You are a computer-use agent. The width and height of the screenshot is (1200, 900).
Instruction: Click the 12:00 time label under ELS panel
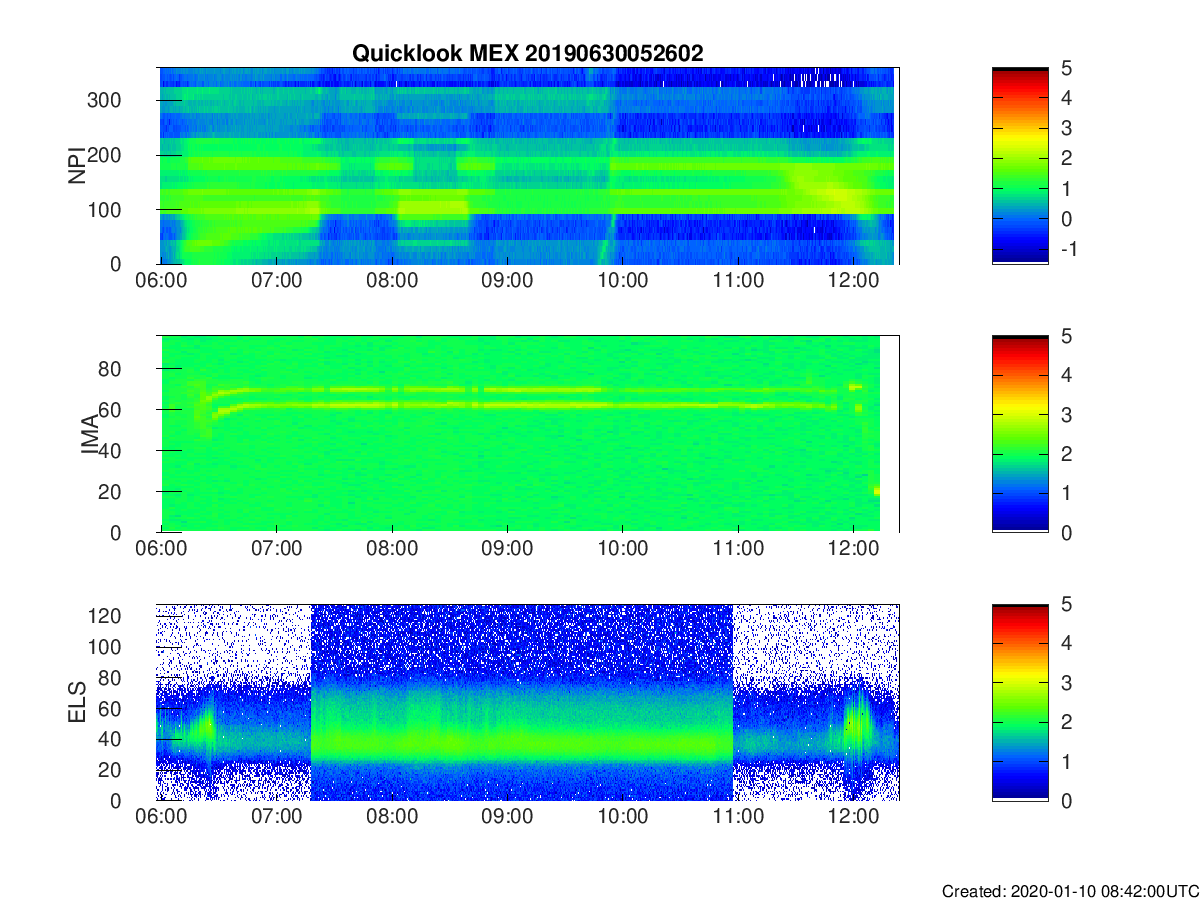click(x=852, y=818)
